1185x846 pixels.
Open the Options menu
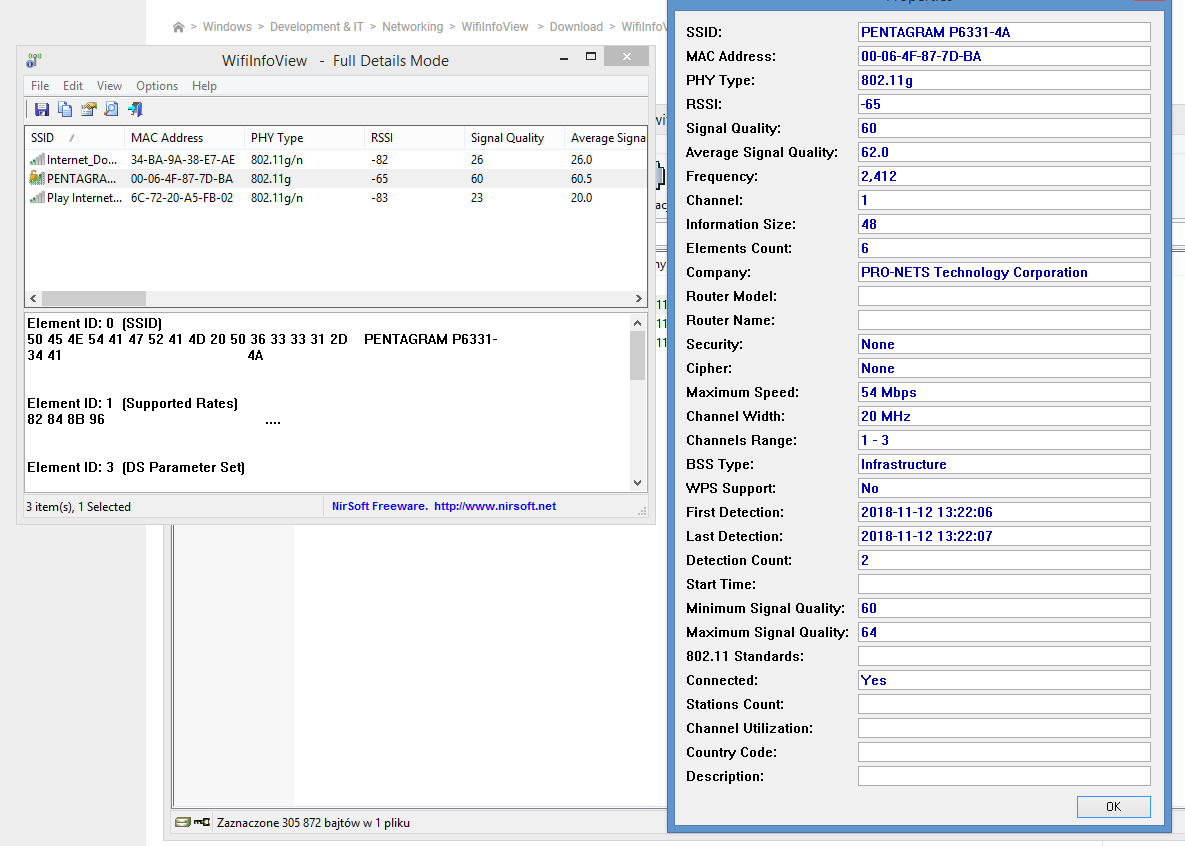157,86
